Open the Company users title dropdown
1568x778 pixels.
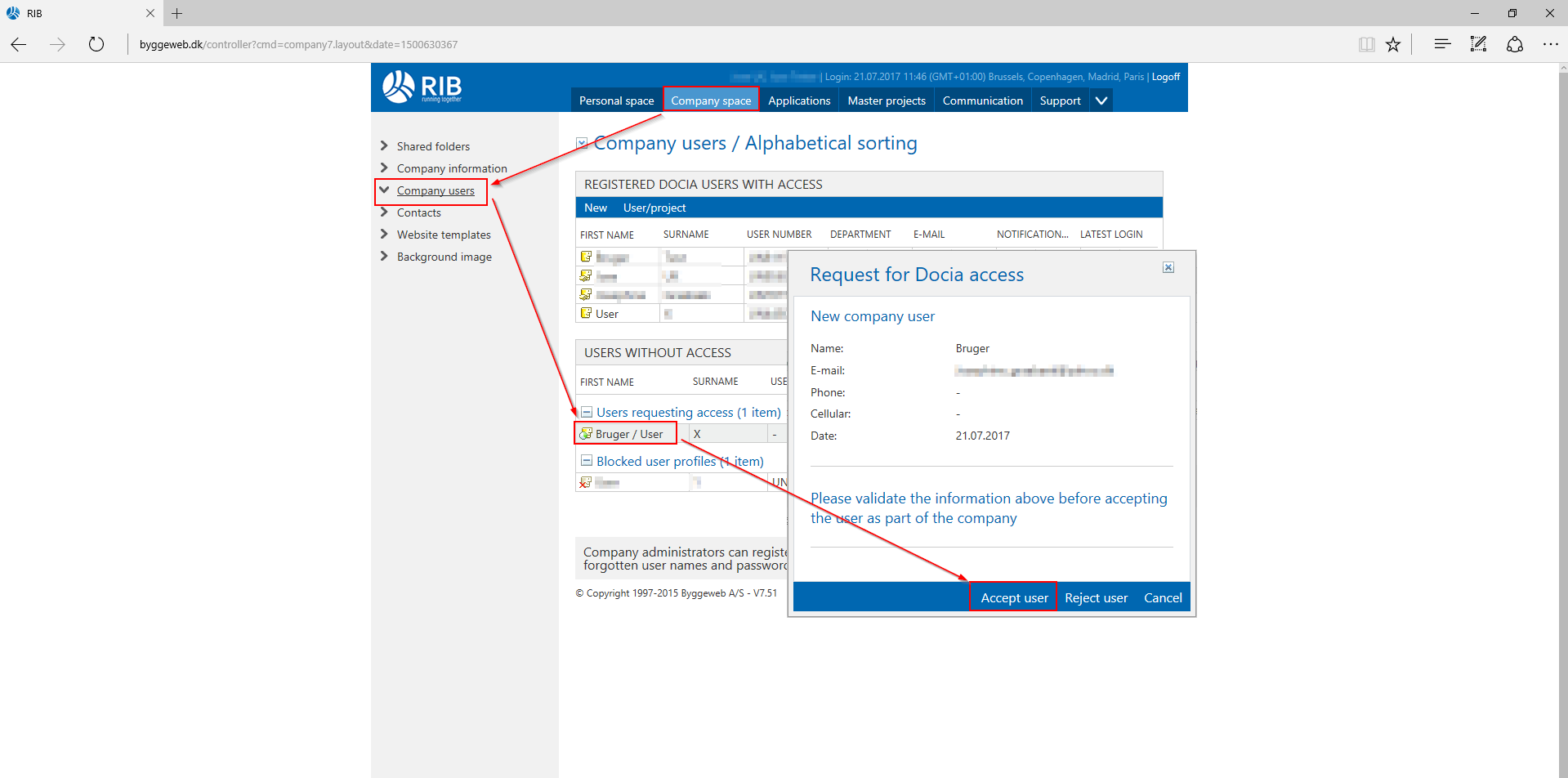[582, 143]
